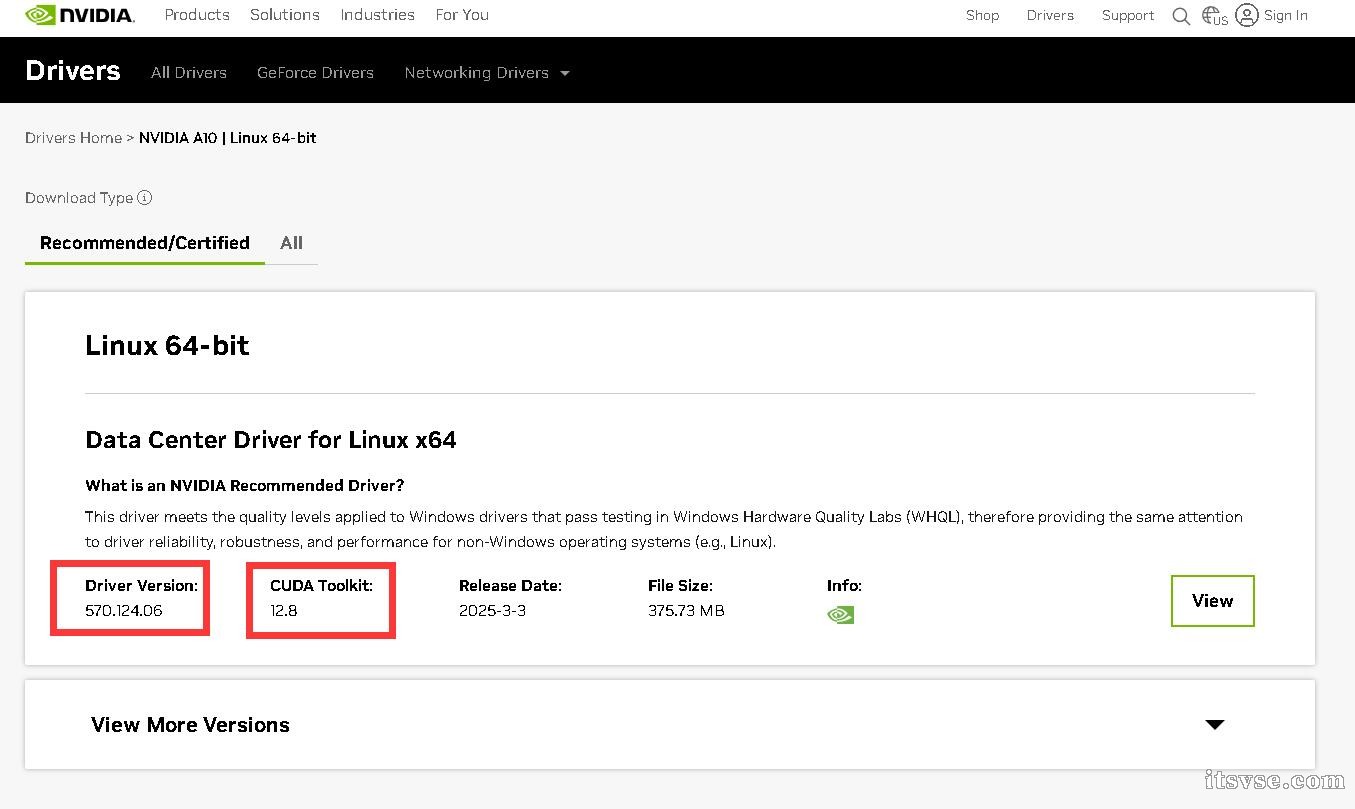Image resolution: width=1355 pixels, height=809 pixels.
Task: Click the View button
Action: point(1212,601)
